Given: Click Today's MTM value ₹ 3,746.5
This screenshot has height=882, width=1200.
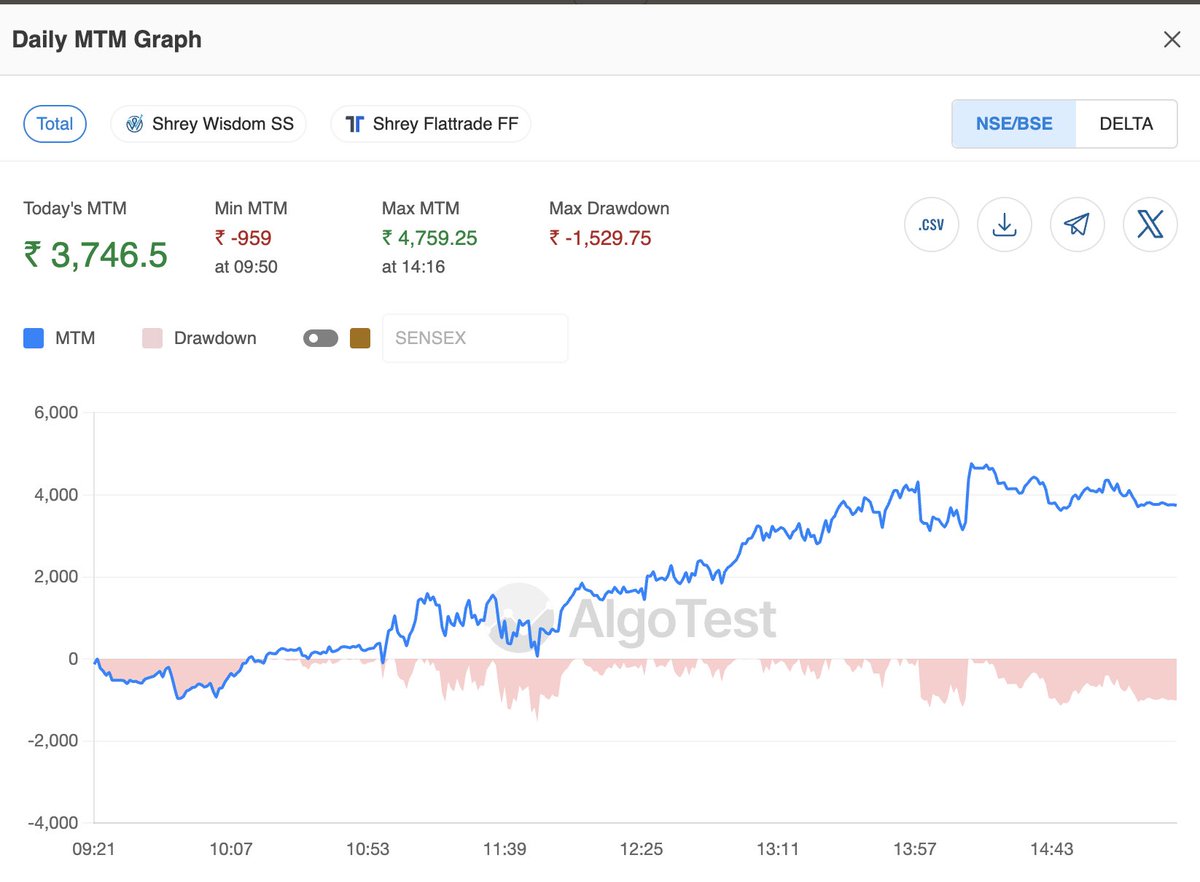Looking at the screenshot, I should (96, 255).
